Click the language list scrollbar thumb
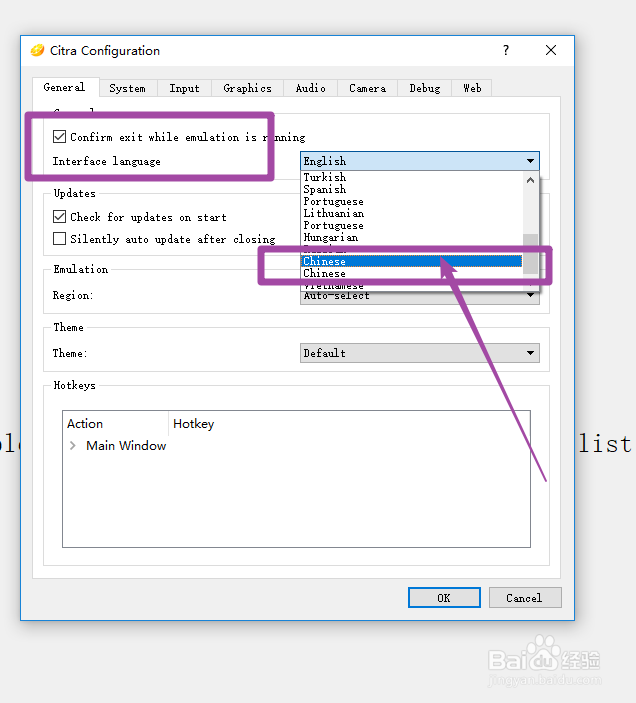636x703 pixels. [531, 254]
